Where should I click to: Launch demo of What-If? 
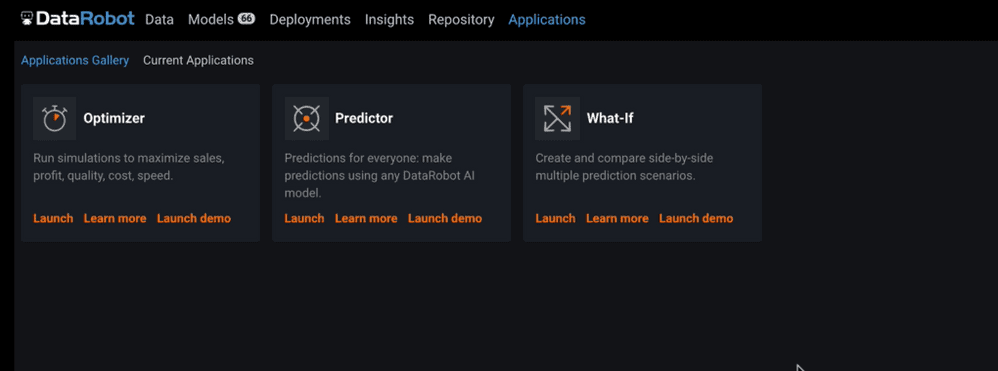(x=696, y=218)
